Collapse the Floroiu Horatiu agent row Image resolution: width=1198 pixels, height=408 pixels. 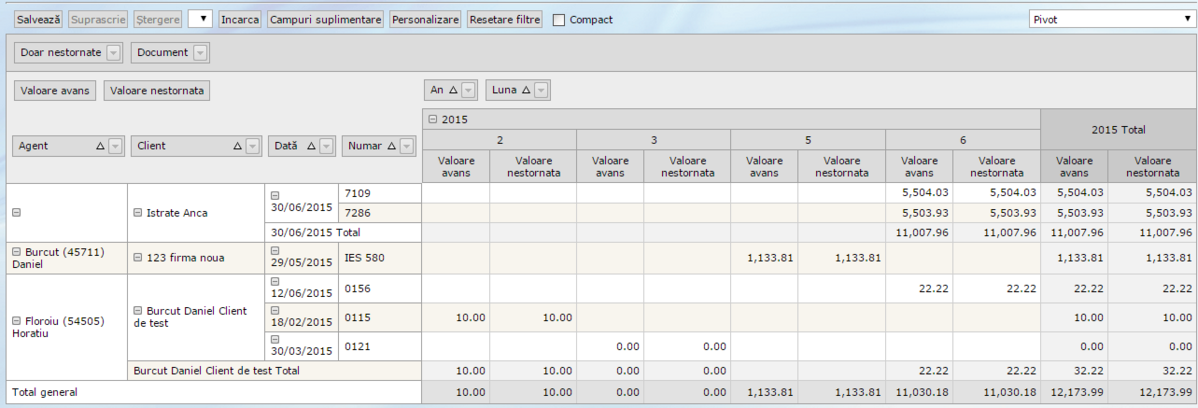(16, 320)
